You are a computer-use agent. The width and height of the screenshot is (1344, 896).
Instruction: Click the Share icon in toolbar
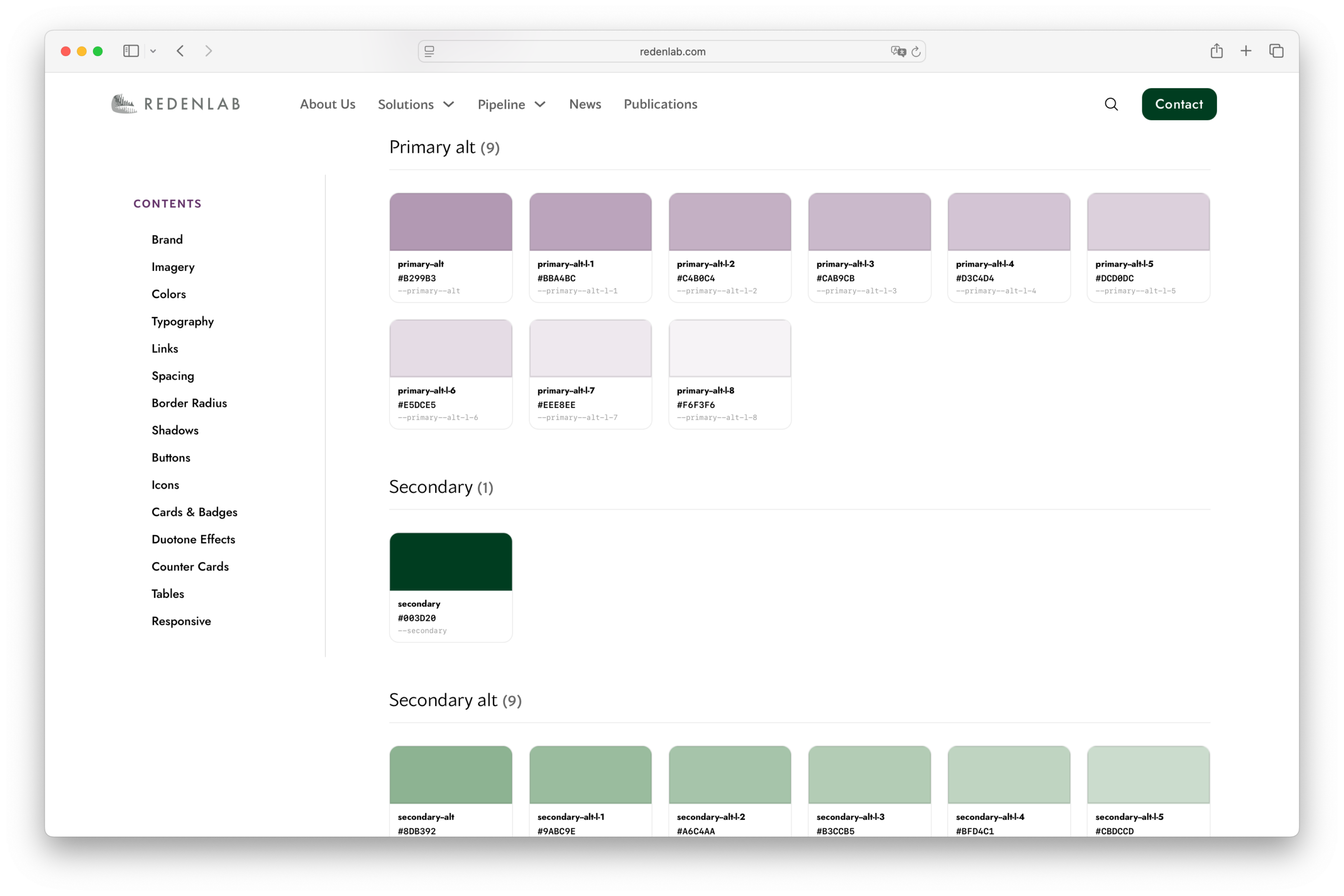coord(1216,51)
